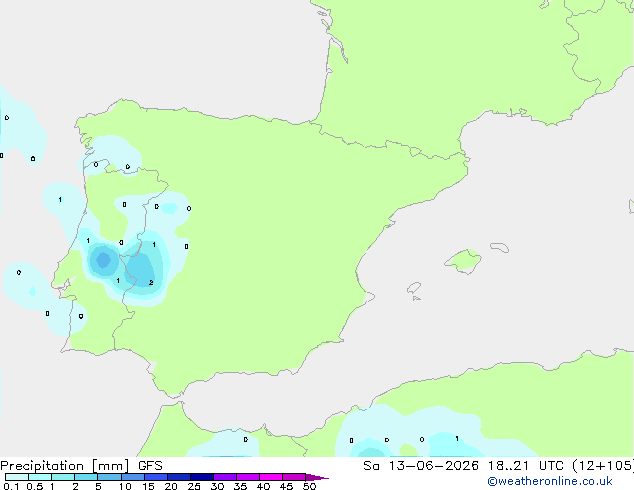Select the 25–30 mm legend color swatch
The height and width of the screenshot is (490, 634).
tap(202, 477)
